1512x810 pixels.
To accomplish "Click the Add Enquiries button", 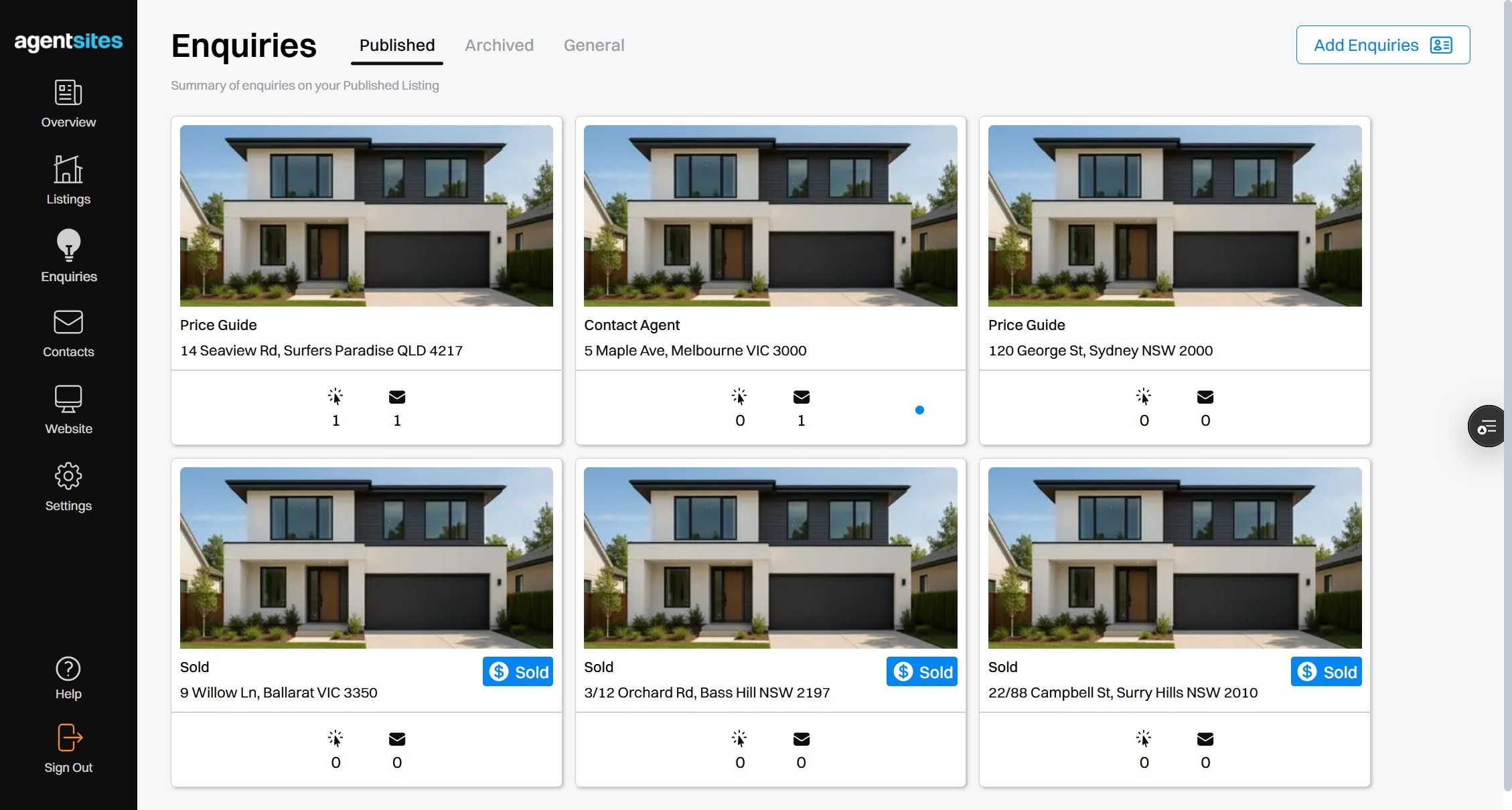I will pos(1383,45).
